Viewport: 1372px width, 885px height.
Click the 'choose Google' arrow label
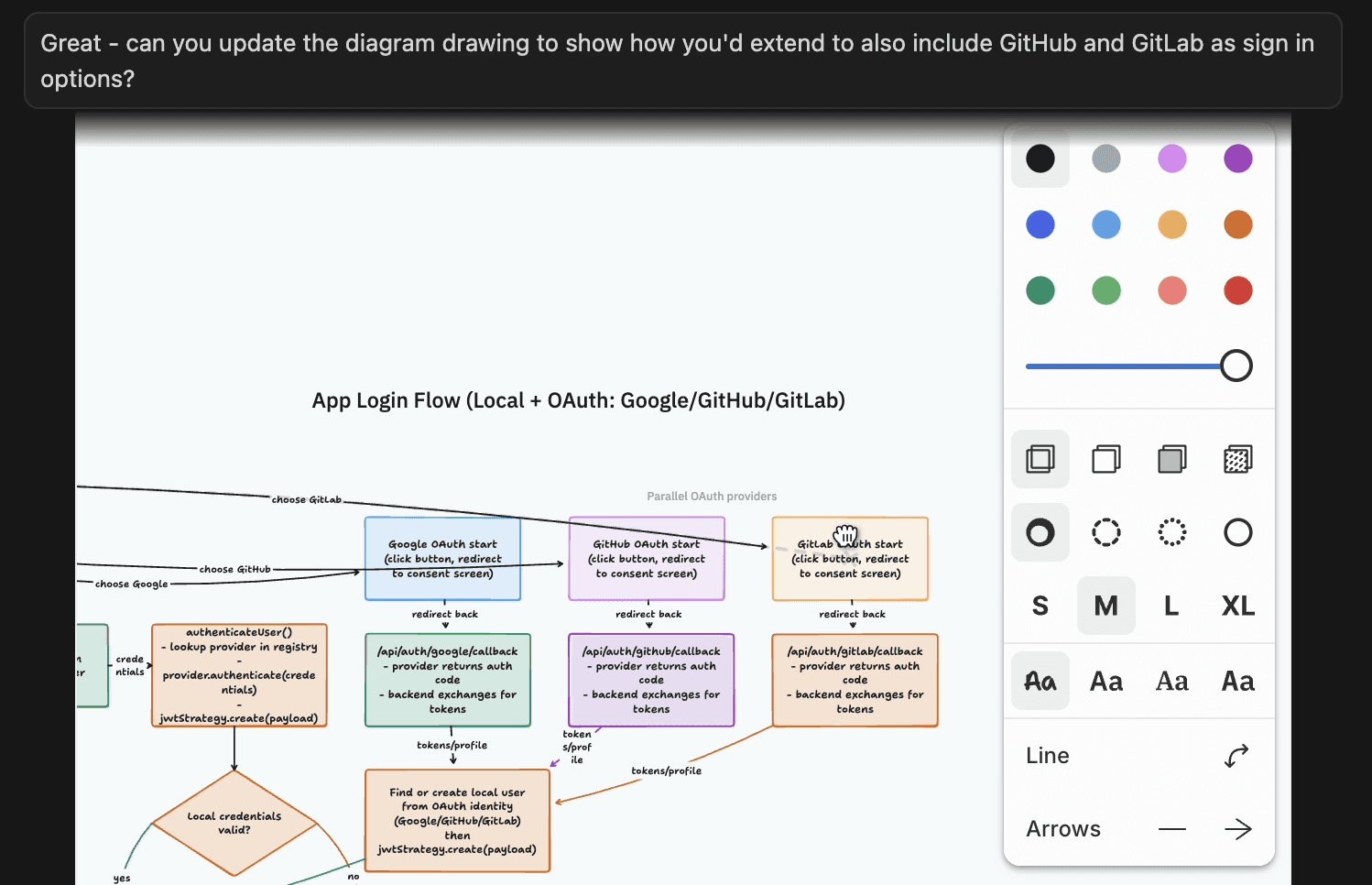pos(132,585)
